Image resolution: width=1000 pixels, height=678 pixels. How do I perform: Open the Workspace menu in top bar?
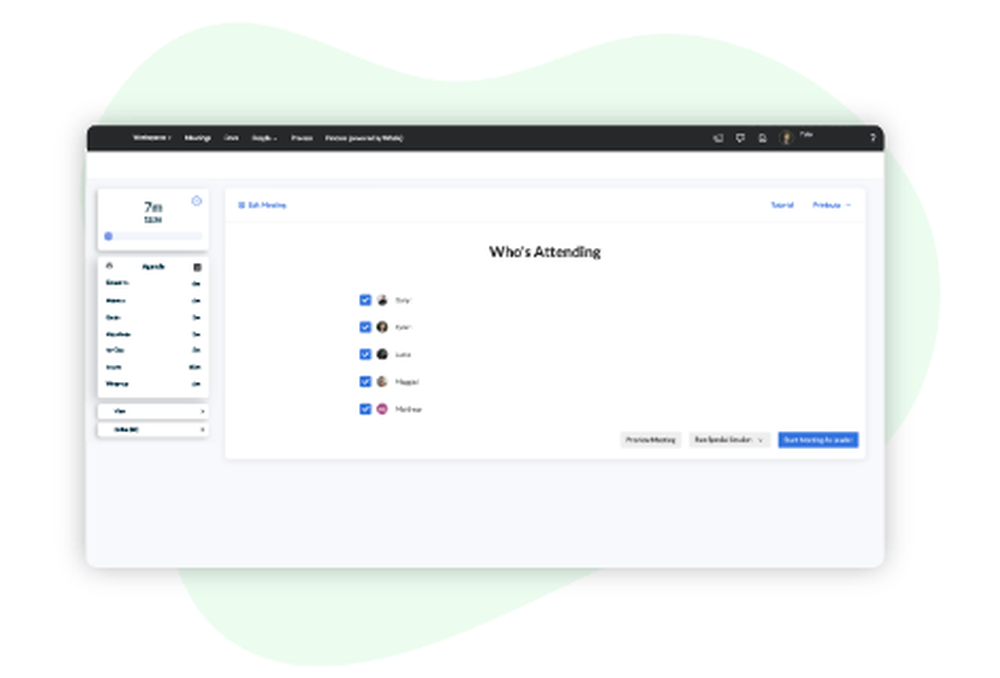[151, 138]
